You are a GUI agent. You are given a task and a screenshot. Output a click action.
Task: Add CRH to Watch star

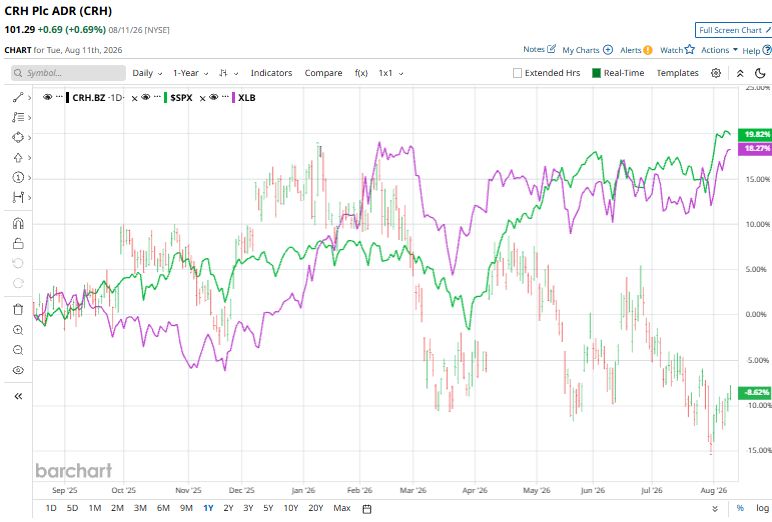click(690, 49)
